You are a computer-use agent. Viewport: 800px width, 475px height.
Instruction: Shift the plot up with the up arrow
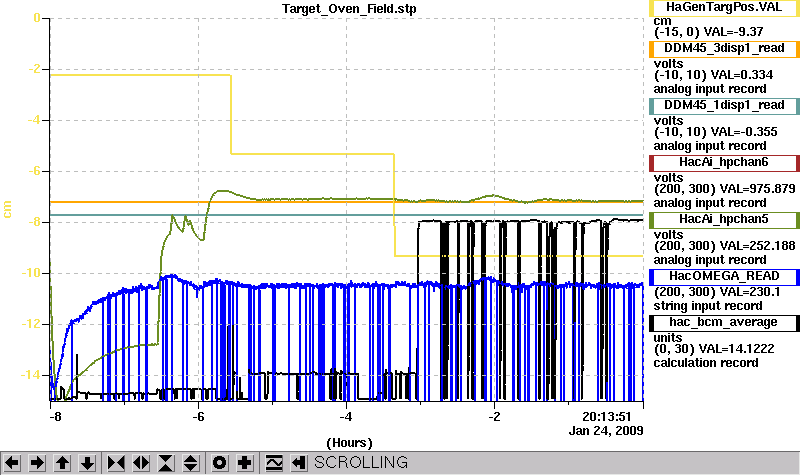62,463
